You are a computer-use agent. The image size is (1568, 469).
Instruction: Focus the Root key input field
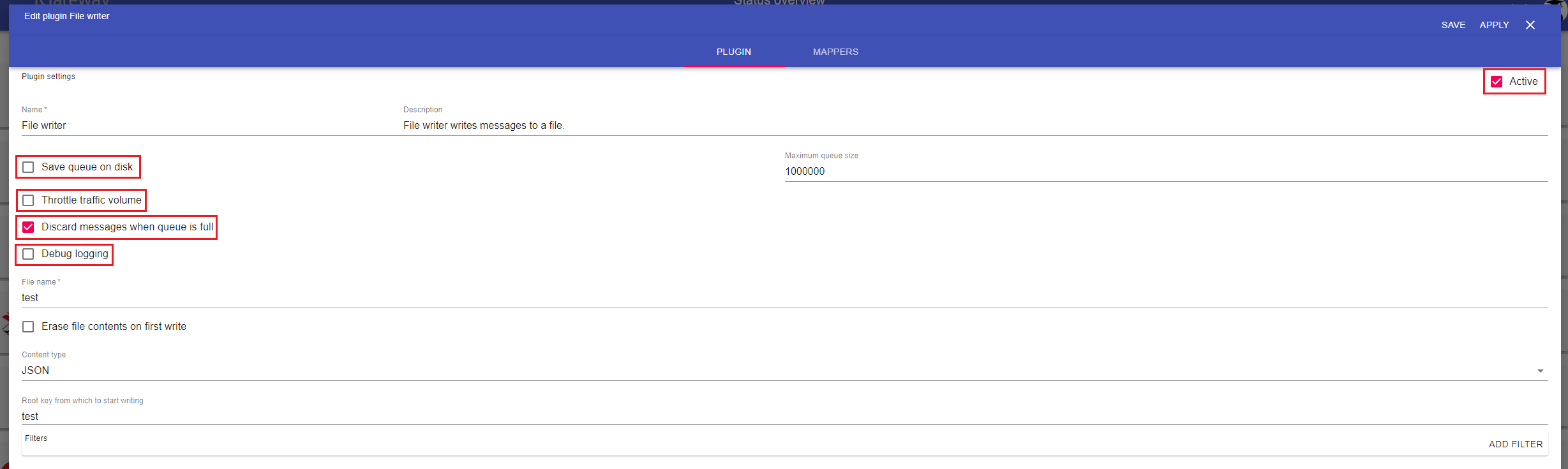click(x=766, y=417)
